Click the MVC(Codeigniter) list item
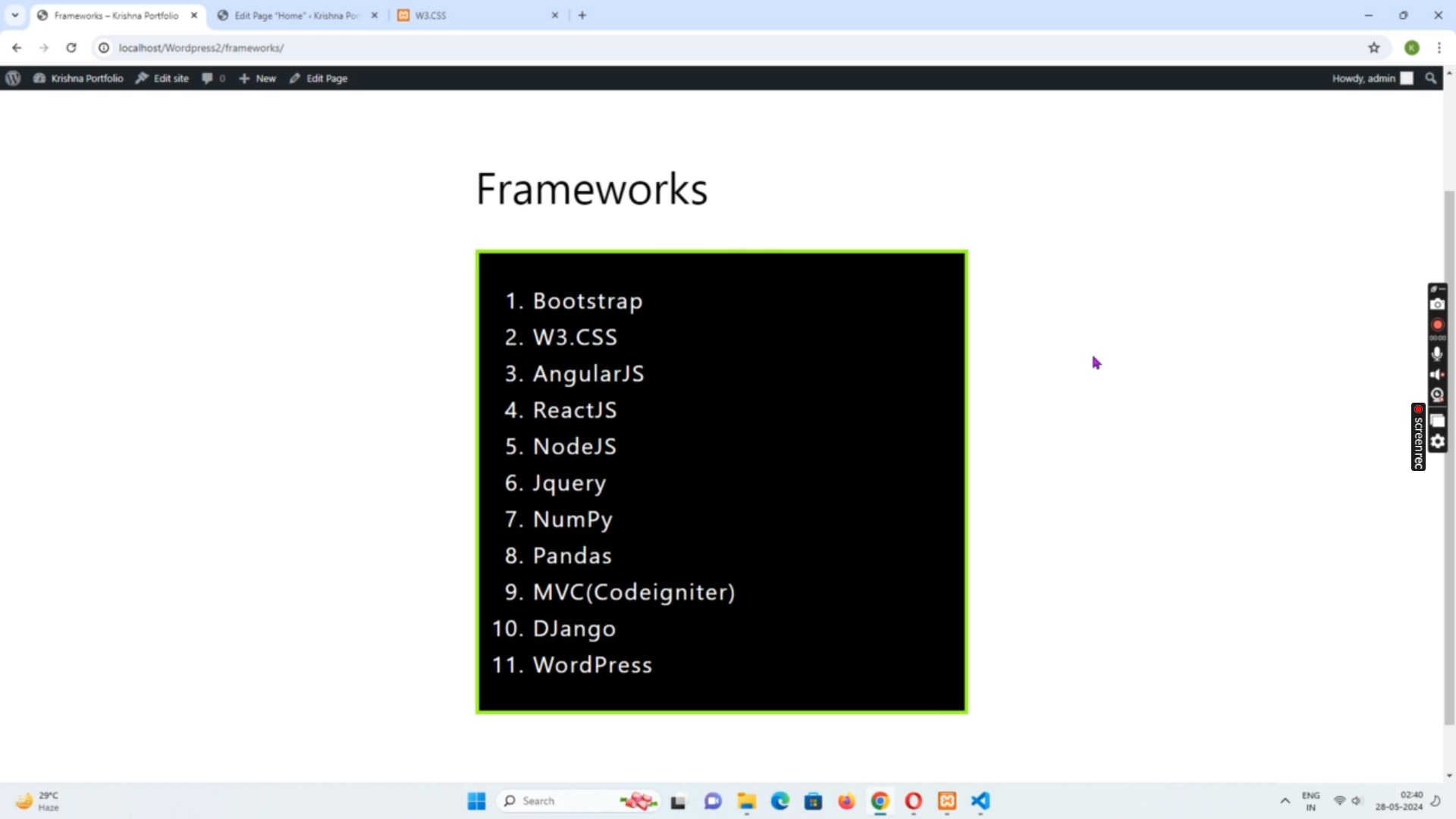The width and height of the screenshot is (1456, 819). click(634, 592)
